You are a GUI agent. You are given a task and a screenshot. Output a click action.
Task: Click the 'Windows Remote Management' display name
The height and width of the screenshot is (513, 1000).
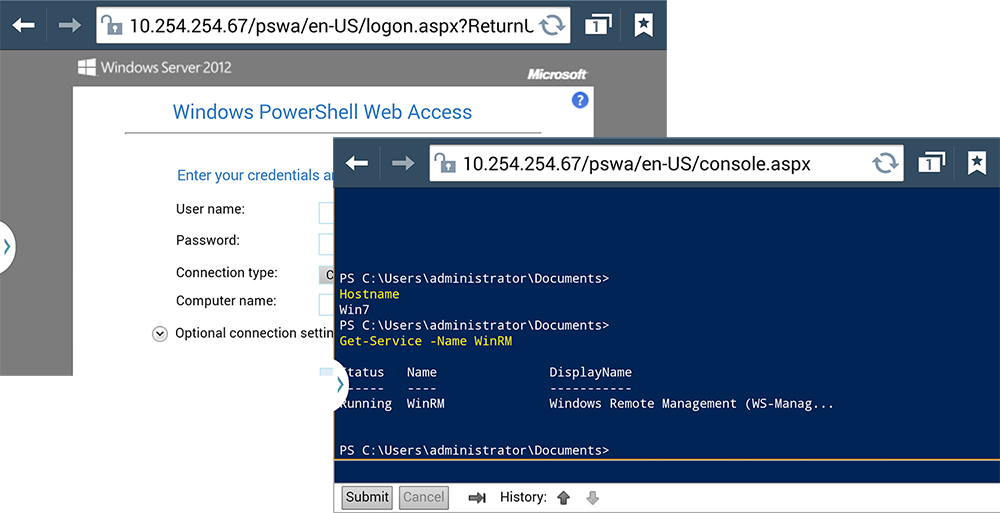(691, 404)
